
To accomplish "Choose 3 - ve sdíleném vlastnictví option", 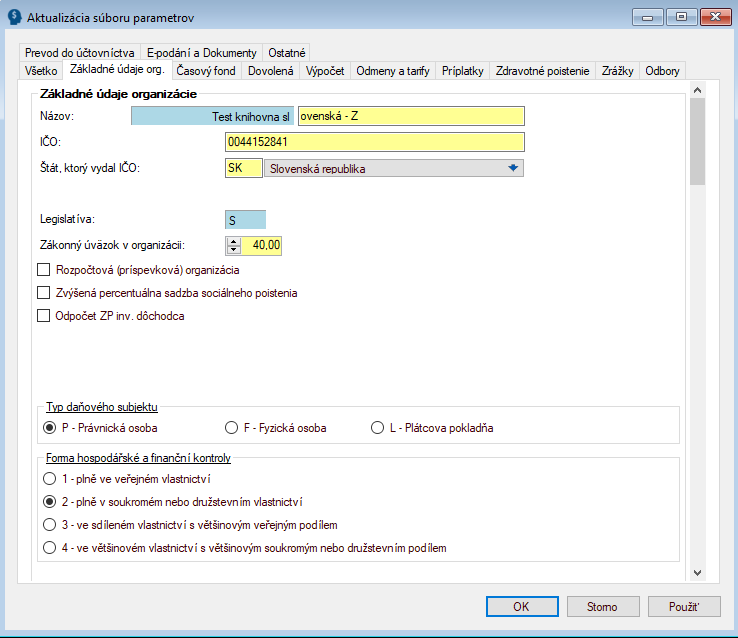I will (x=49, y=524).
